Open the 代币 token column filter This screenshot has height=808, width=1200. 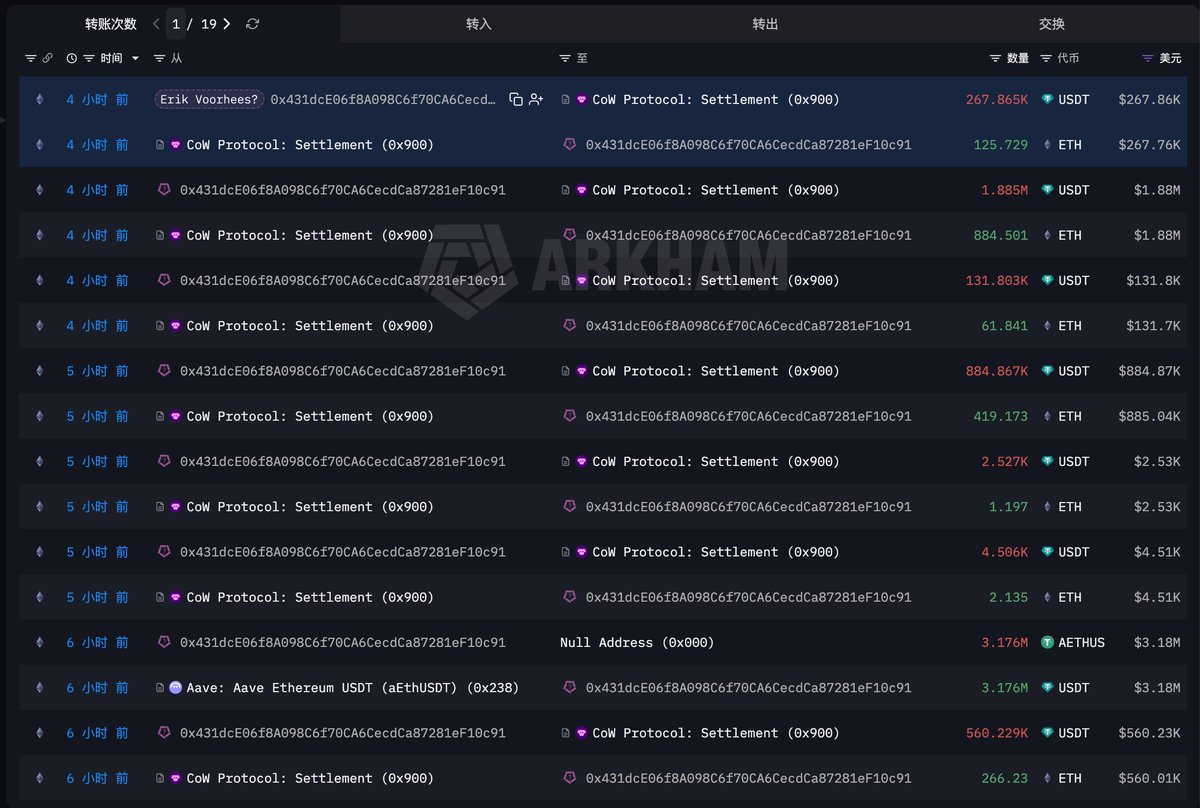1046,58
